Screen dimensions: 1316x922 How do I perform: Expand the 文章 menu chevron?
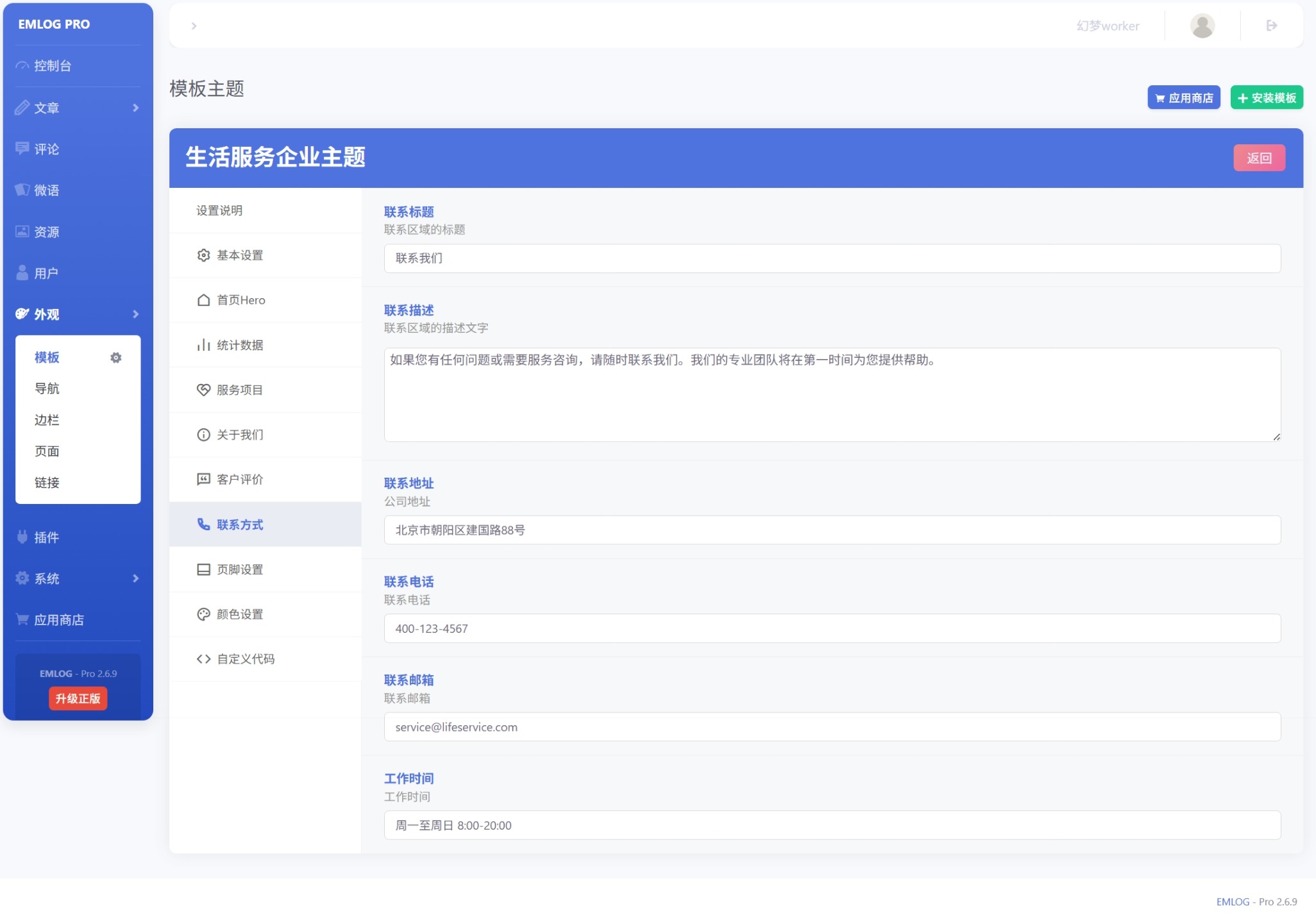pyautogui.click(x=135, y=108)
